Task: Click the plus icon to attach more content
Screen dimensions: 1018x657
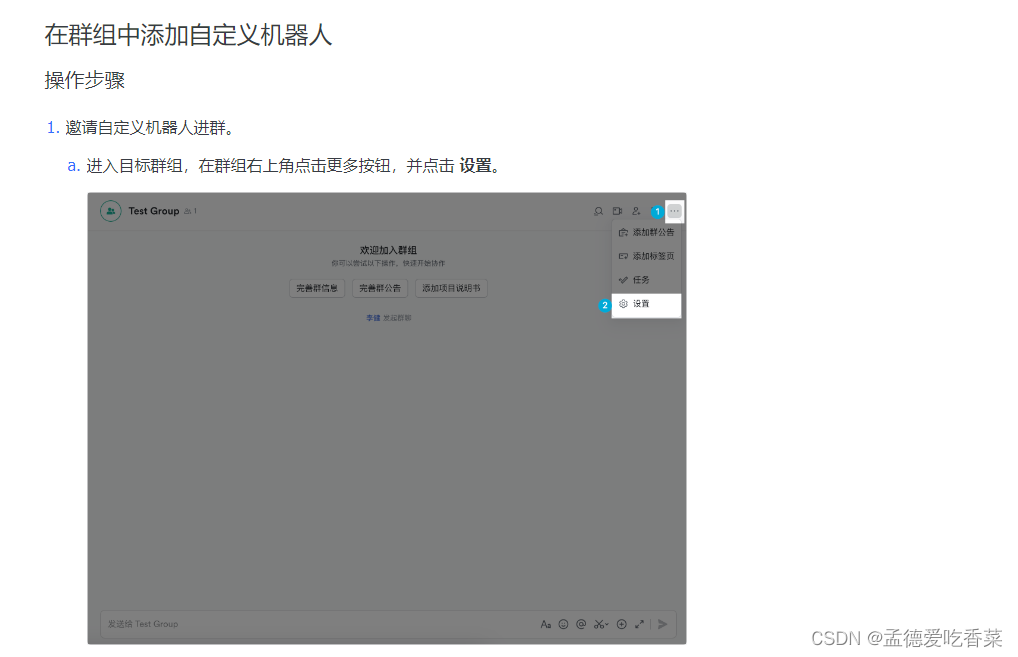Action: tap(621, 623)
